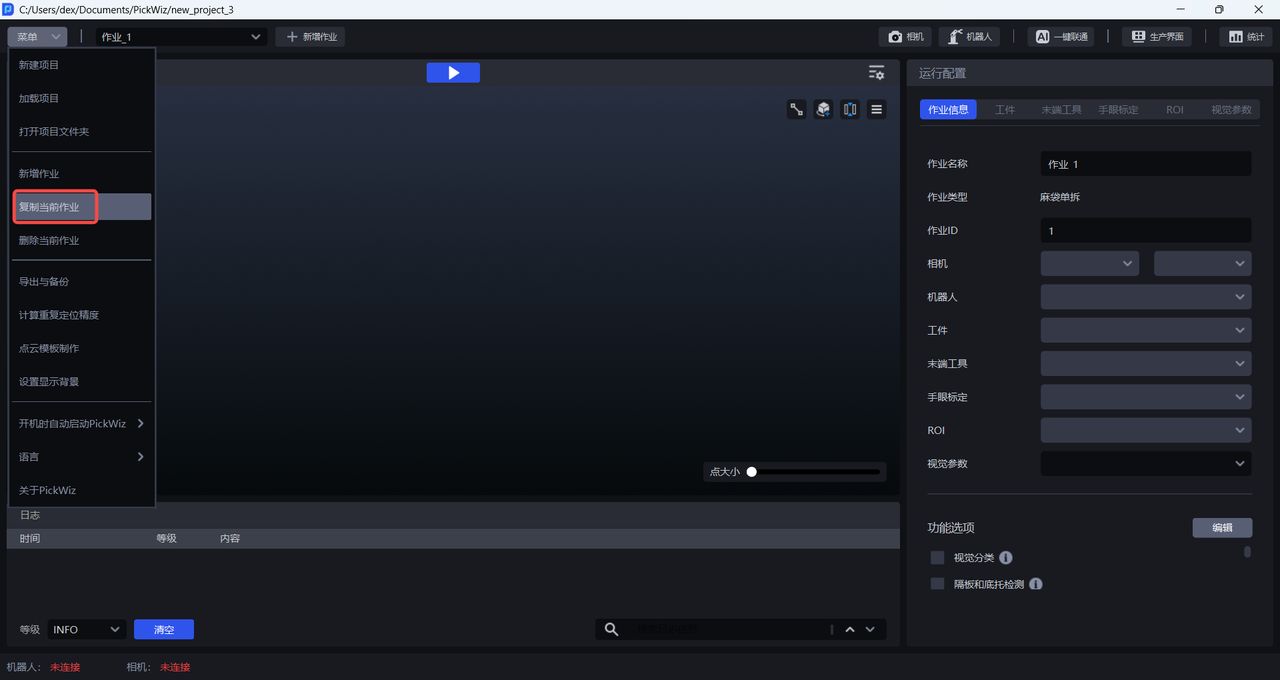Screen dimensions: 1280x680
Task: Enable the 隔板和底托检测 checkbox
Action: pyautogui.click(x=937, y=584)
